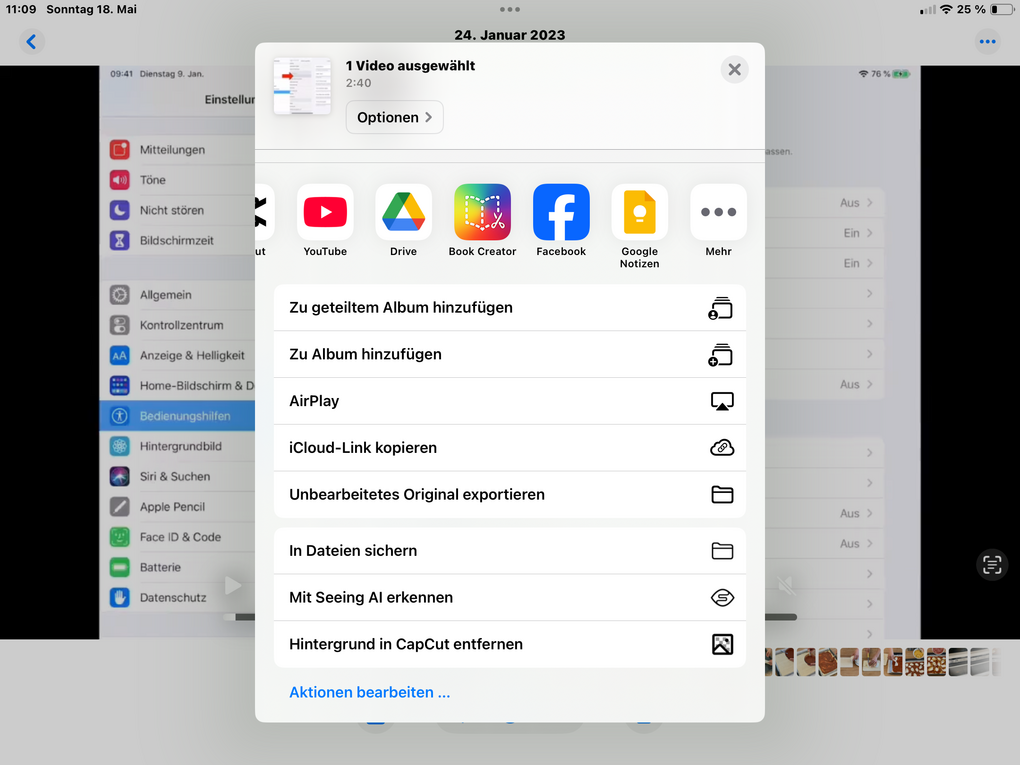Choose Zu Album hinzufügen
The height and width of the screenshot is (765, 1020).
(x=509, y=355)
